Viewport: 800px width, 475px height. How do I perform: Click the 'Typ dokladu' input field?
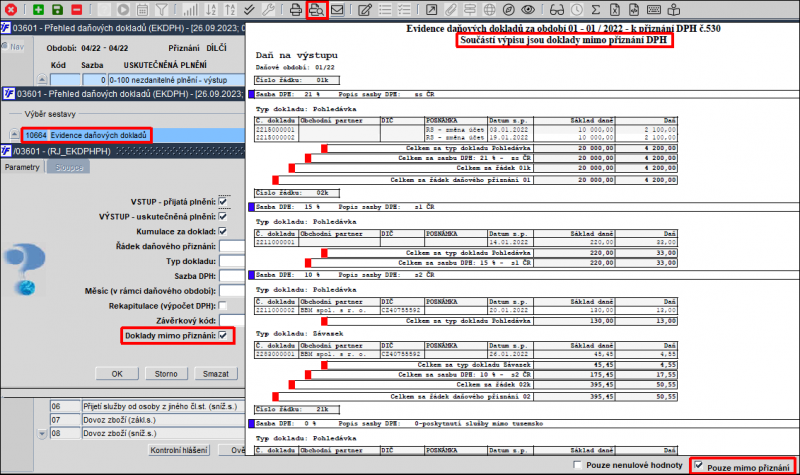click(232, 261)
